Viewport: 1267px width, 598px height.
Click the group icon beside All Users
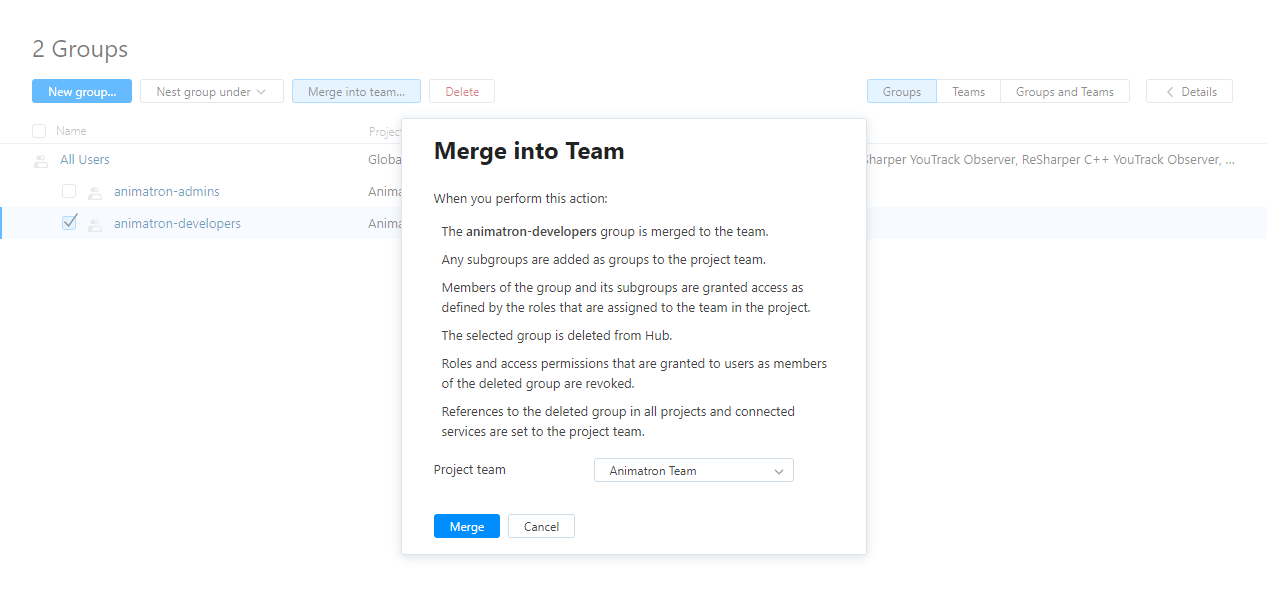40,159
